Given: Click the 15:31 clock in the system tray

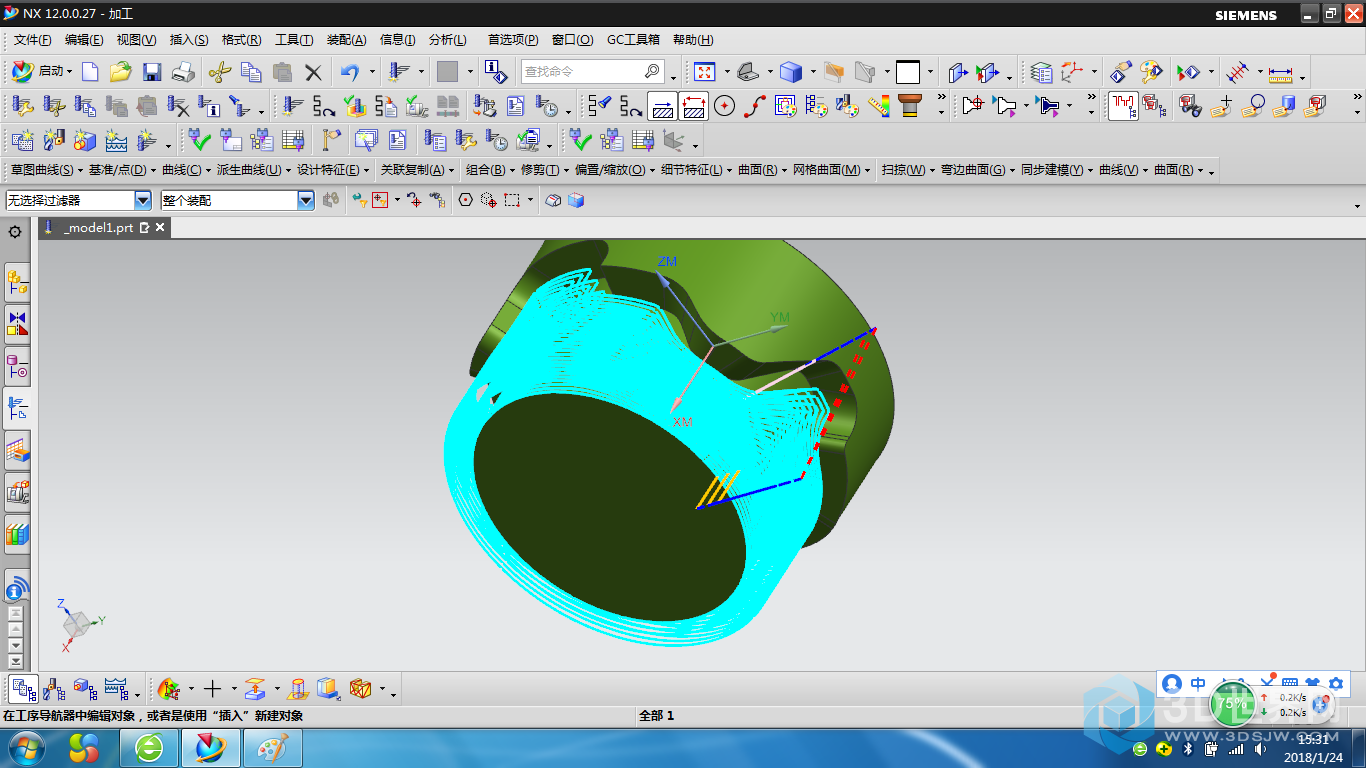Looking at the screenshot, I should 1313,739.
